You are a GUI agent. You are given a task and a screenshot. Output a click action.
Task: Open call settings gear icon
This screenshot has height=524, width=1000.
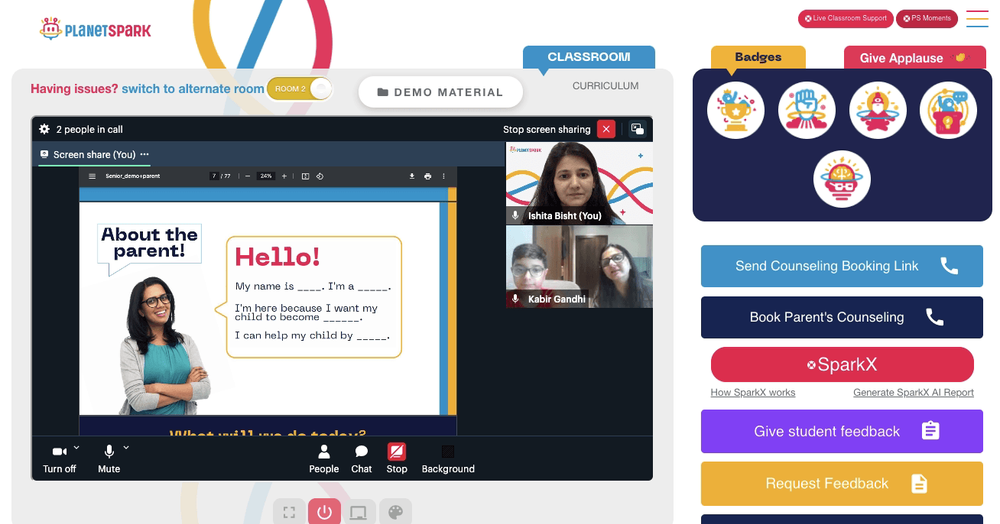point(44,129)
